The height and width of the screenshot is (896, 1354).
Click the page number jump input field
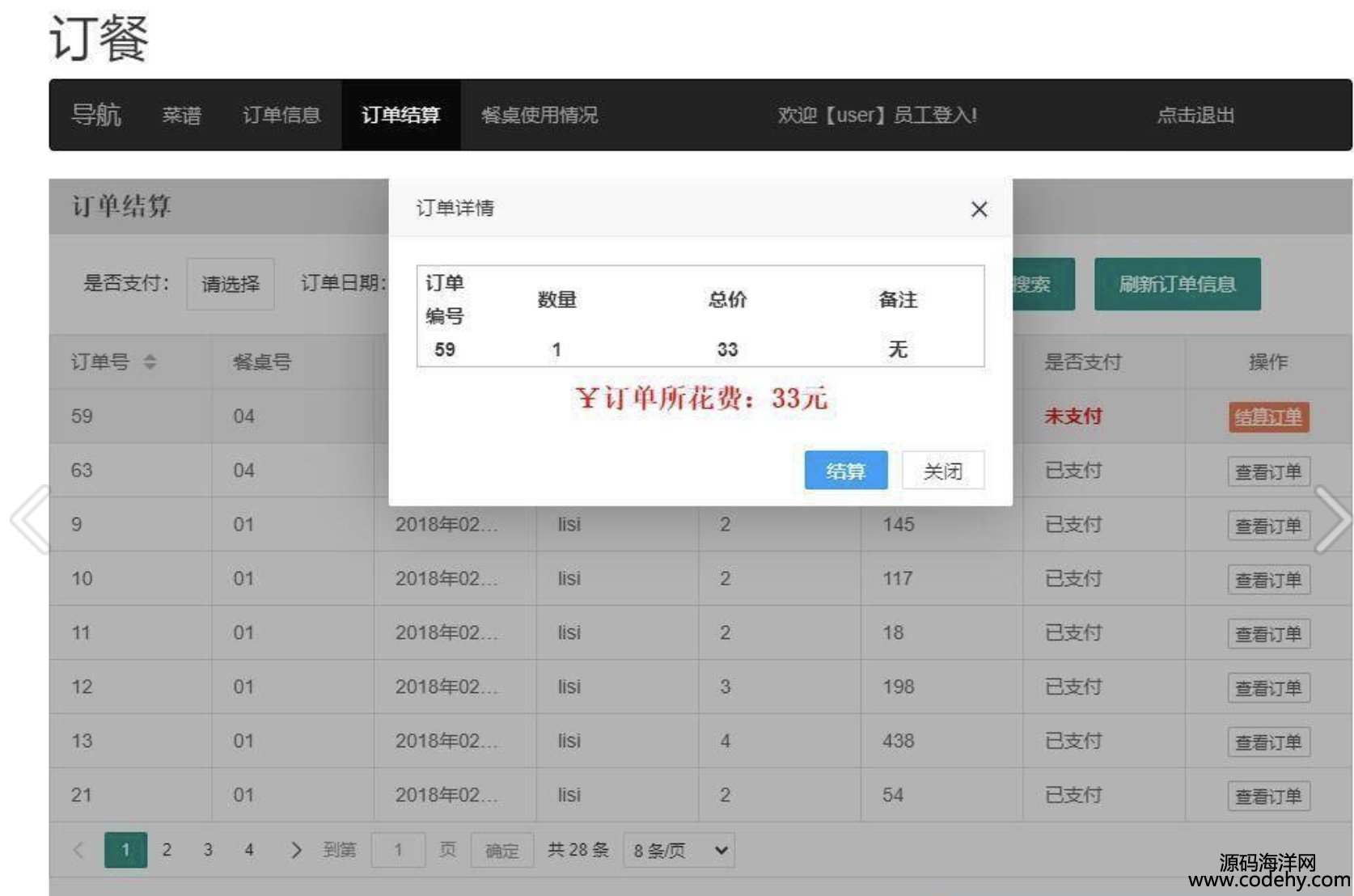[x=398, y=850]
